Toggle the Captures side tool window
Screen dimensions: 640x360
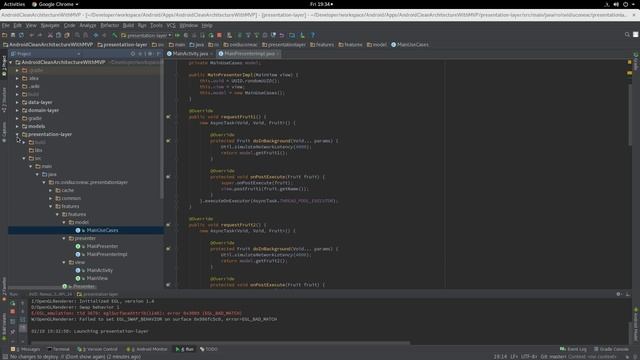coord(4,131)
